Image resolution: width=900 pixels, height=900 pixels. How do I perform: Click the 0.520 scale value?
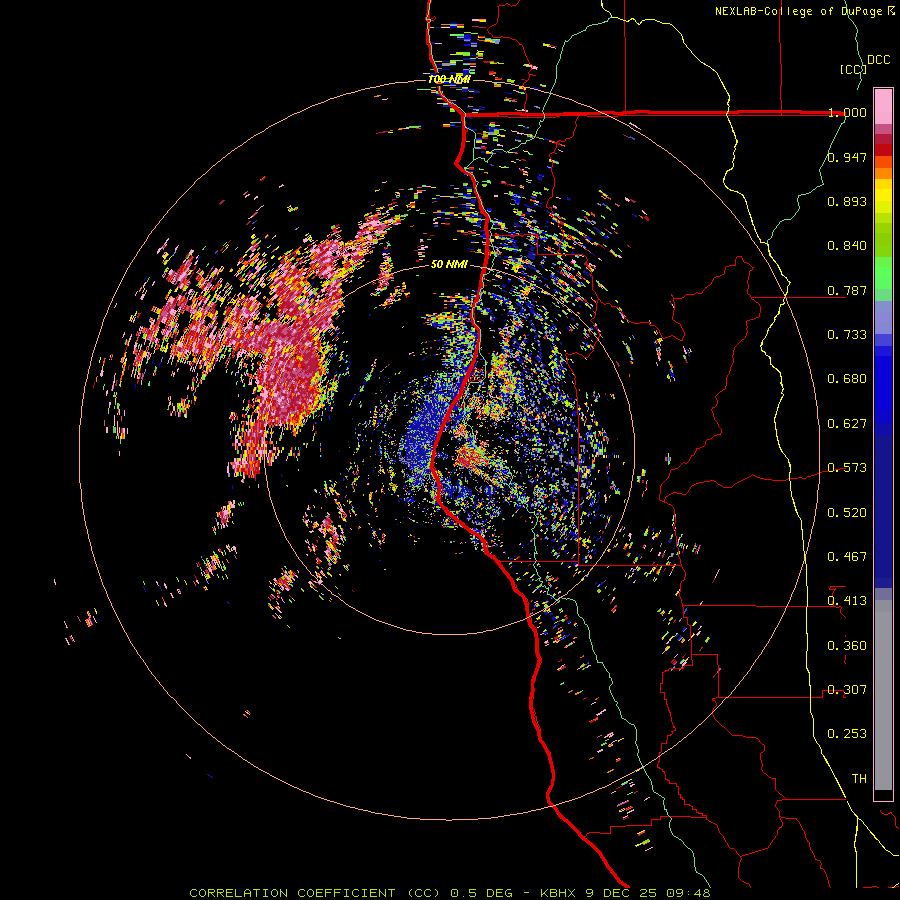[847, 513]
